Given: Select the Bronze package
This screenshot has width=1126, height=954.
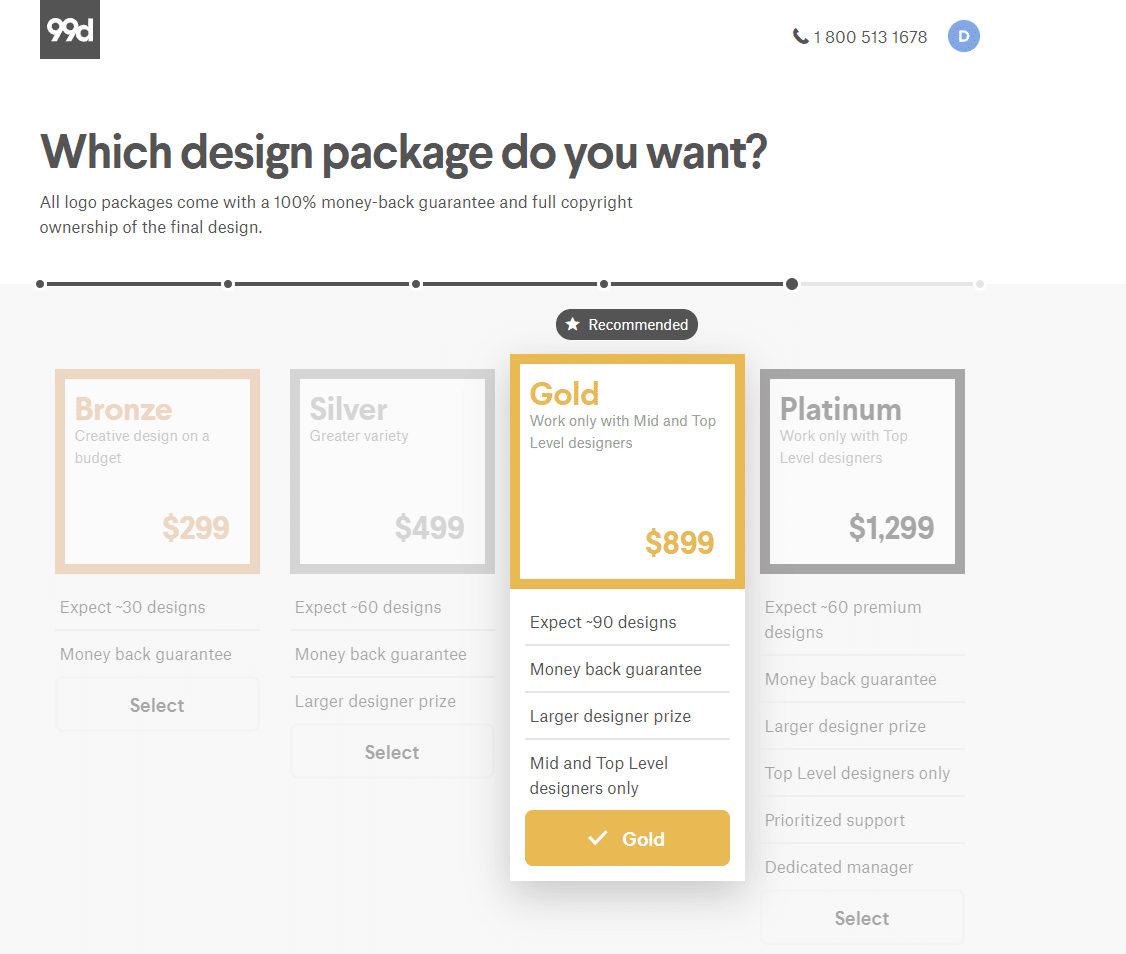Looking at the screenshot, I should click(157, 705).
